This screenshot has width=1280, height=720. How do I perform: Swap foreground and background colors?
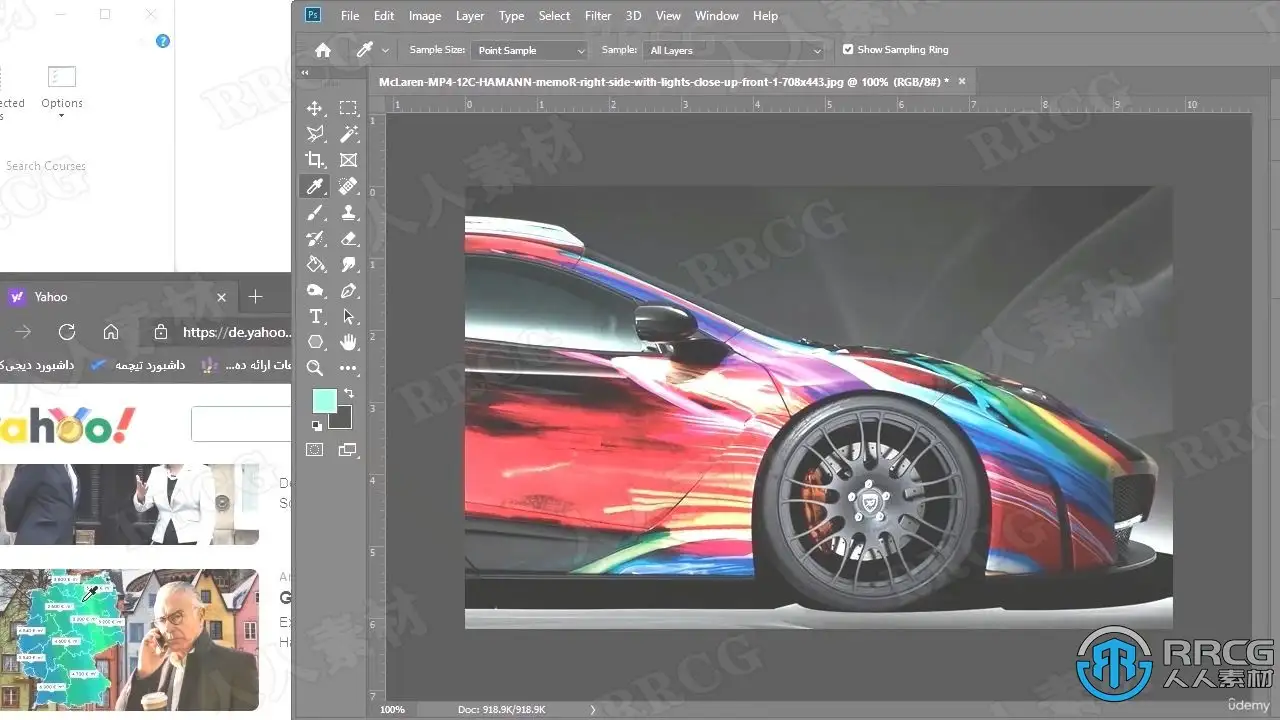click(x=348, y=393)
